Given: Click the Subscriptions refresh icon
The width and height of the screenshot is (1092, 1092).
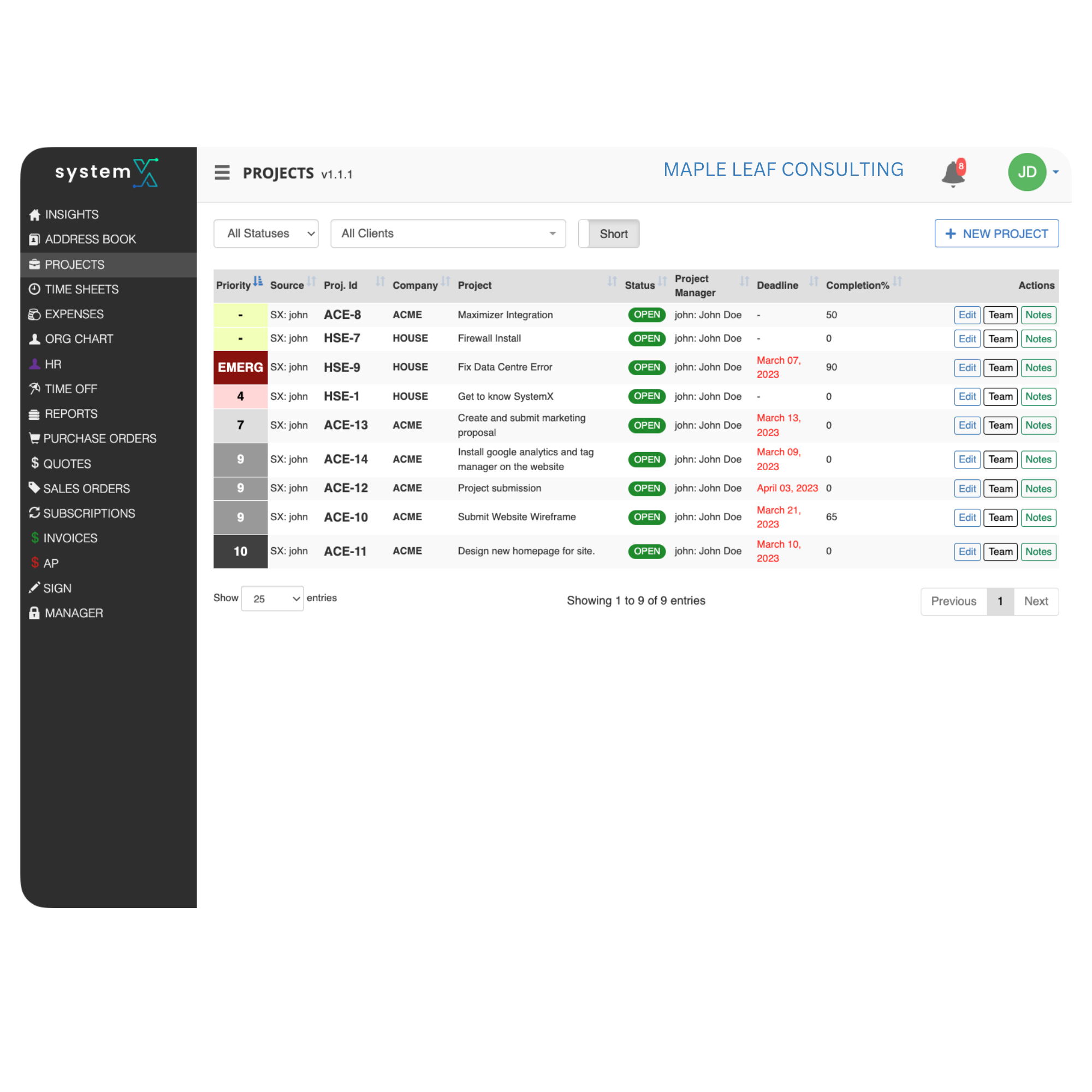Looking at the screenshot, I should pos(34,513).
